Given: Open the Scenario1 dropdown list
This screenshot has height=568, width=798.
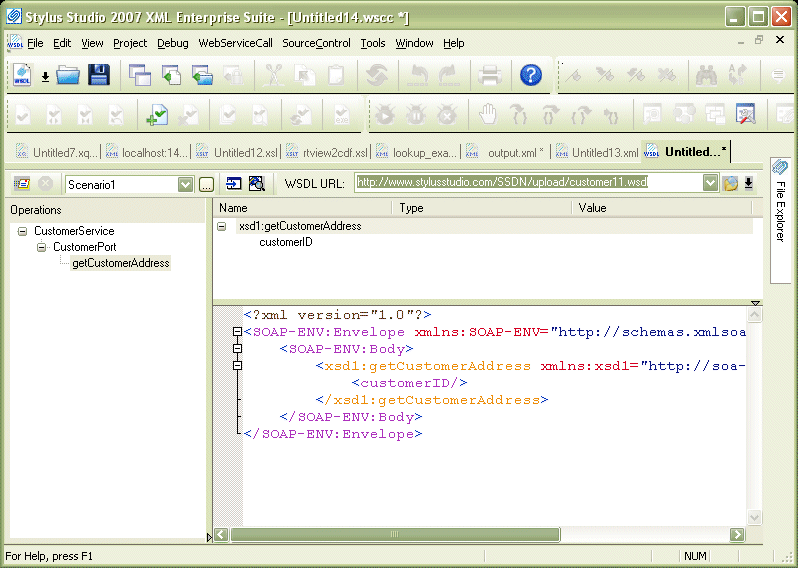Looking at the screenshot, I should [x=185, y=184].
